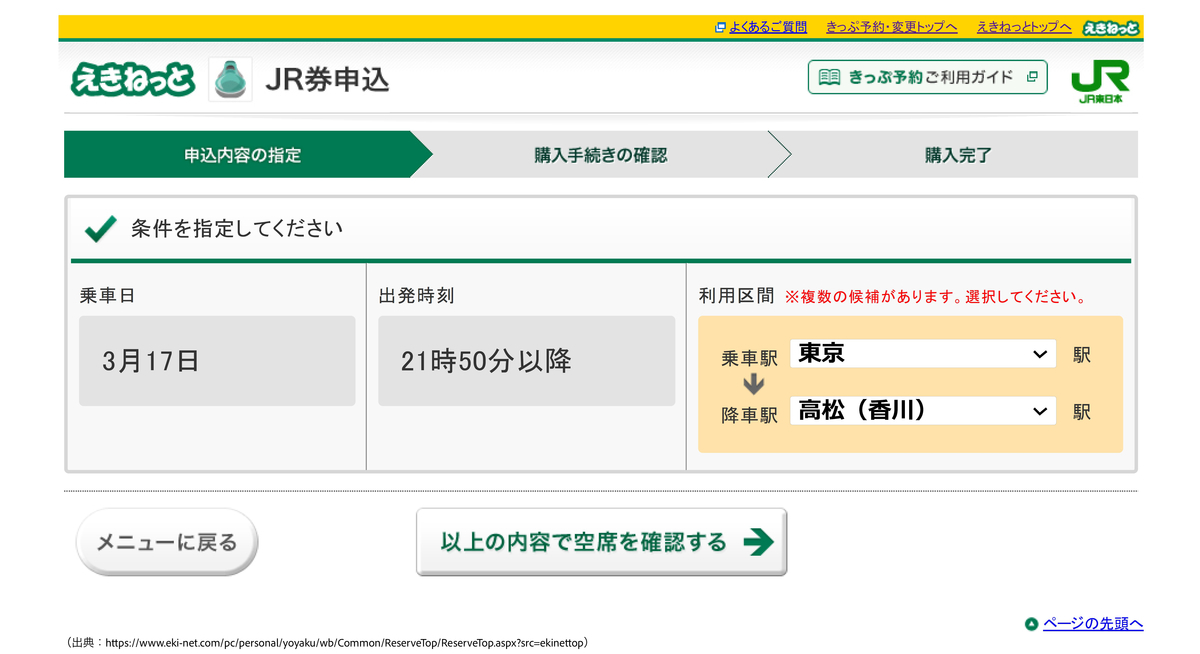This screenshot has height=654, width=1200.
Task: Open the 乗車駅 dropdown showing 東京
Action: pos(922,354)
